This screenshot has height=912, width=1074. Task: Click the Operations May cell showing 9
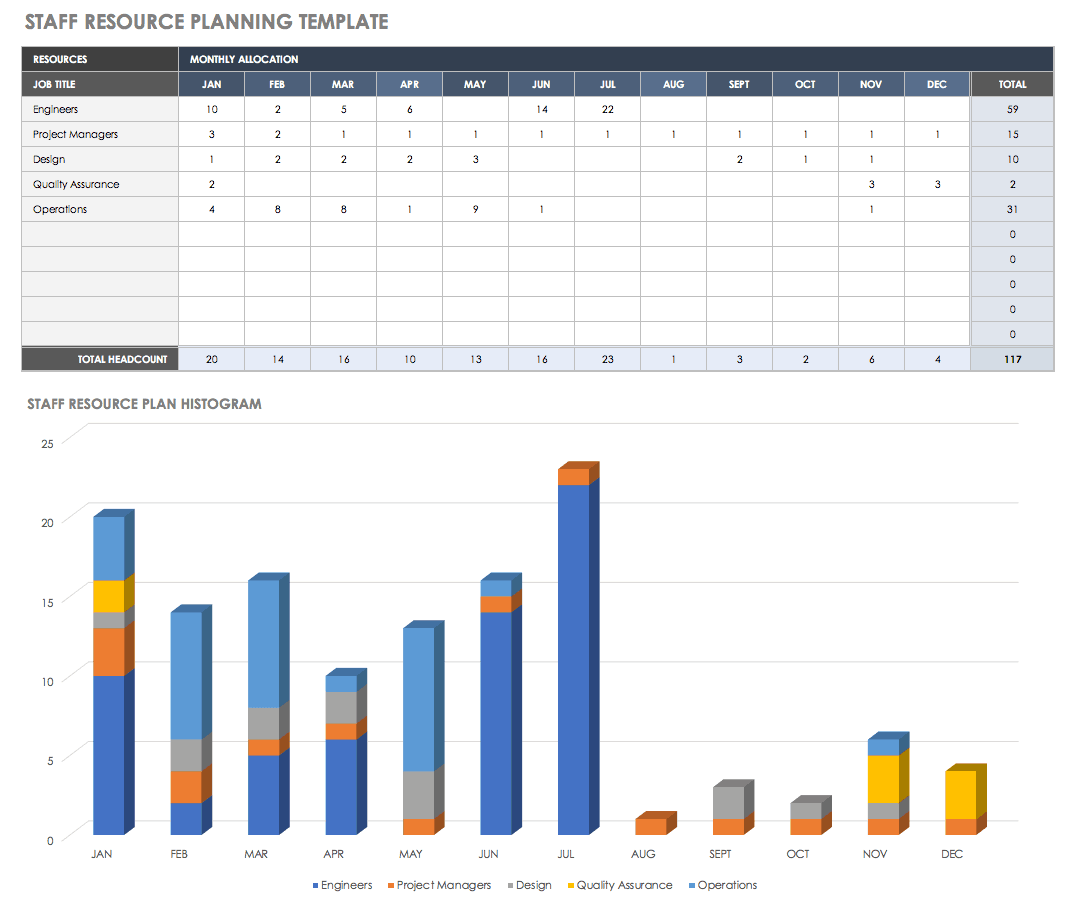[x=475, y=210]
